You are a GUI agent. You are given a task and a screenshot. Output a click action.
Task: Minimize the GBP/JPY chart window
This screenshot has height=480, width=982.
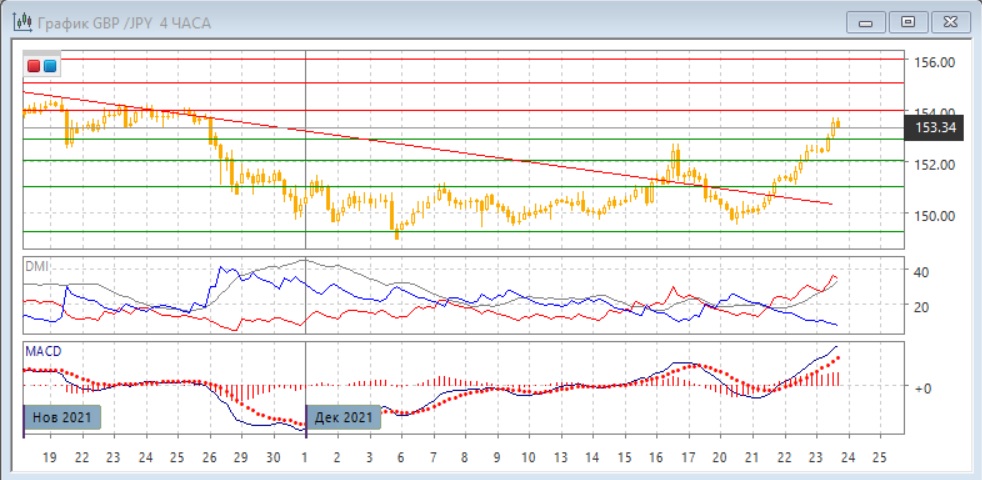866,22
